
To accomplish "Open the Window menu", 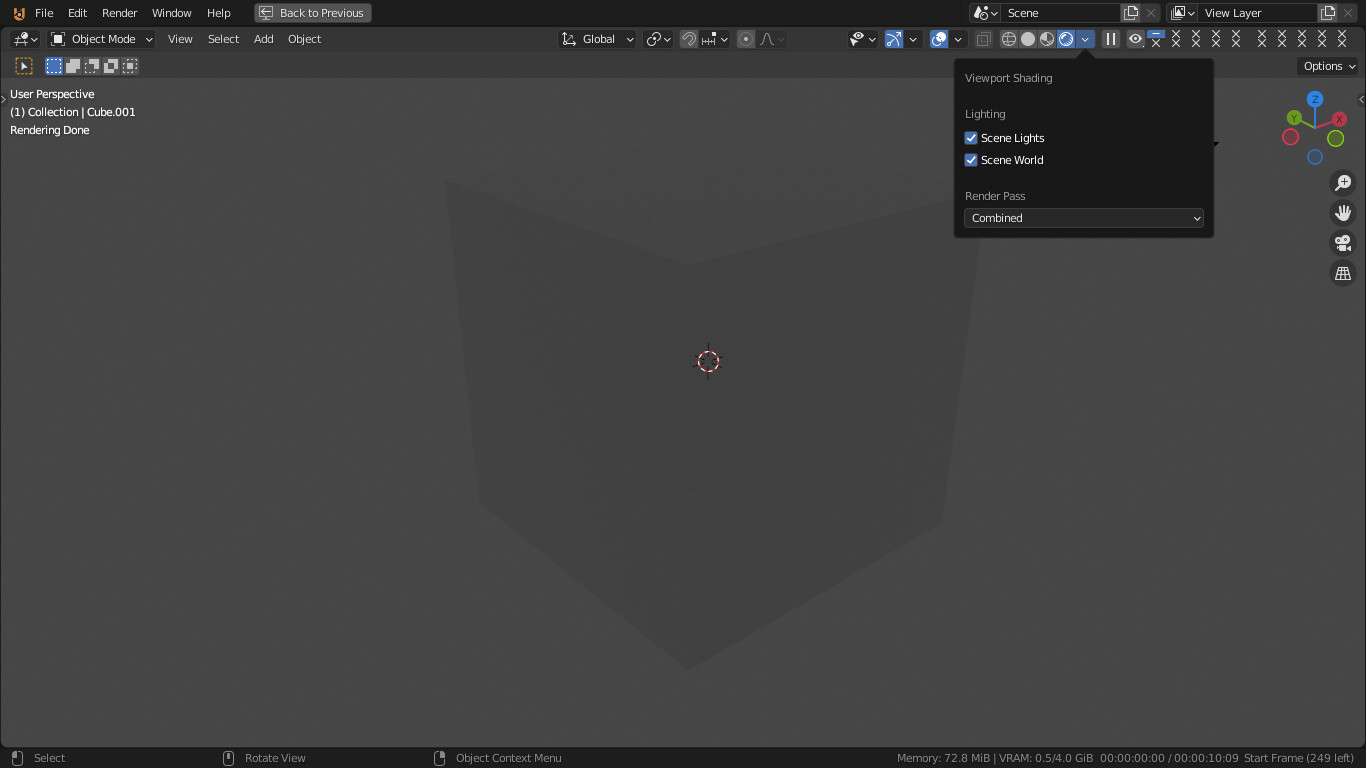I will click(172, 13).
